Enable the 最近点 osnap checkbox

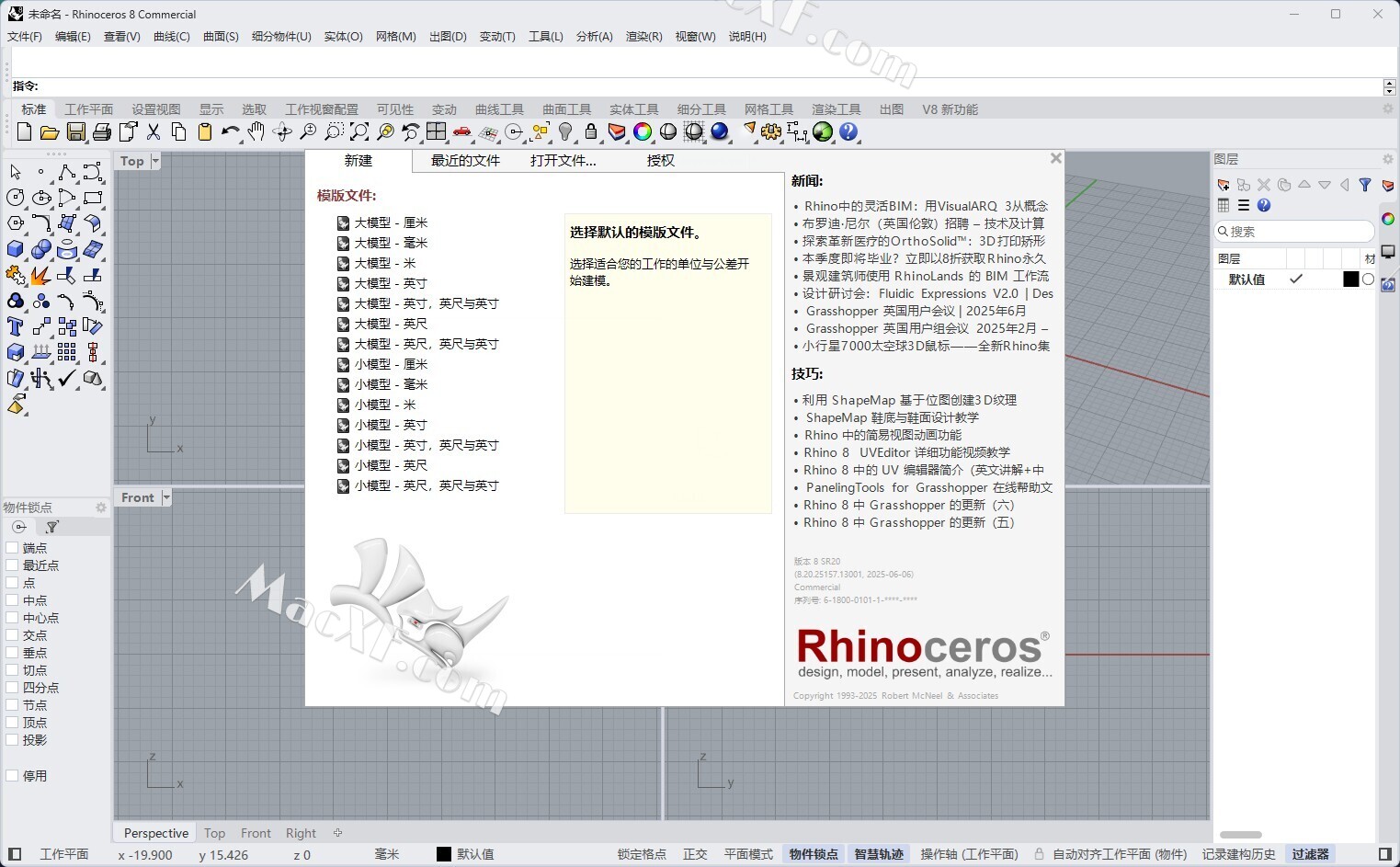click(x=12, y=565)
